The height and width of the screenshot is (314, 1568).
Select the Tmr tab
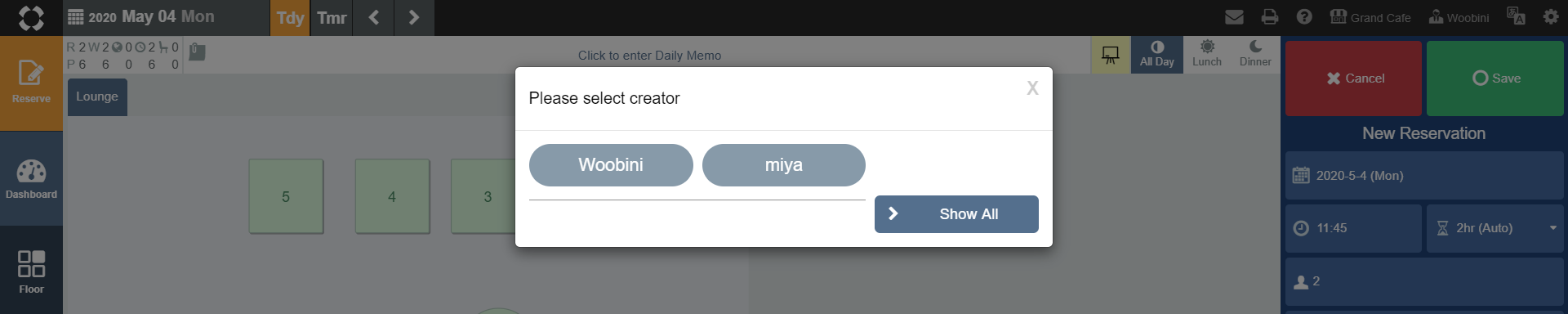[x=332, y=18]
